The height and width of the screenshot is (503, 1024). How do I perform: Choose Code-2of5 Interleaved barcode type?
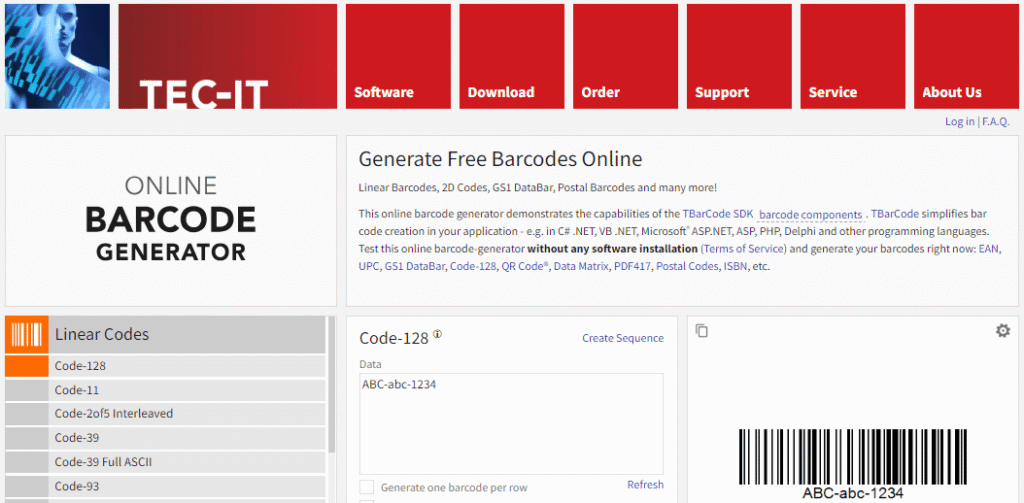[x=113, y=414]
